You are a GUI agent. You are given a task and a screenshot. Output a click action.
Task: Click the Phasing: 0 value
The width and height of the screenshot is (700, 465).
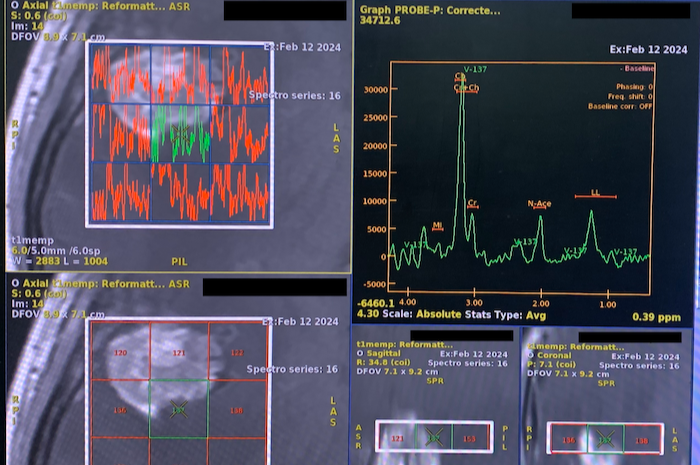pos(634,87)
